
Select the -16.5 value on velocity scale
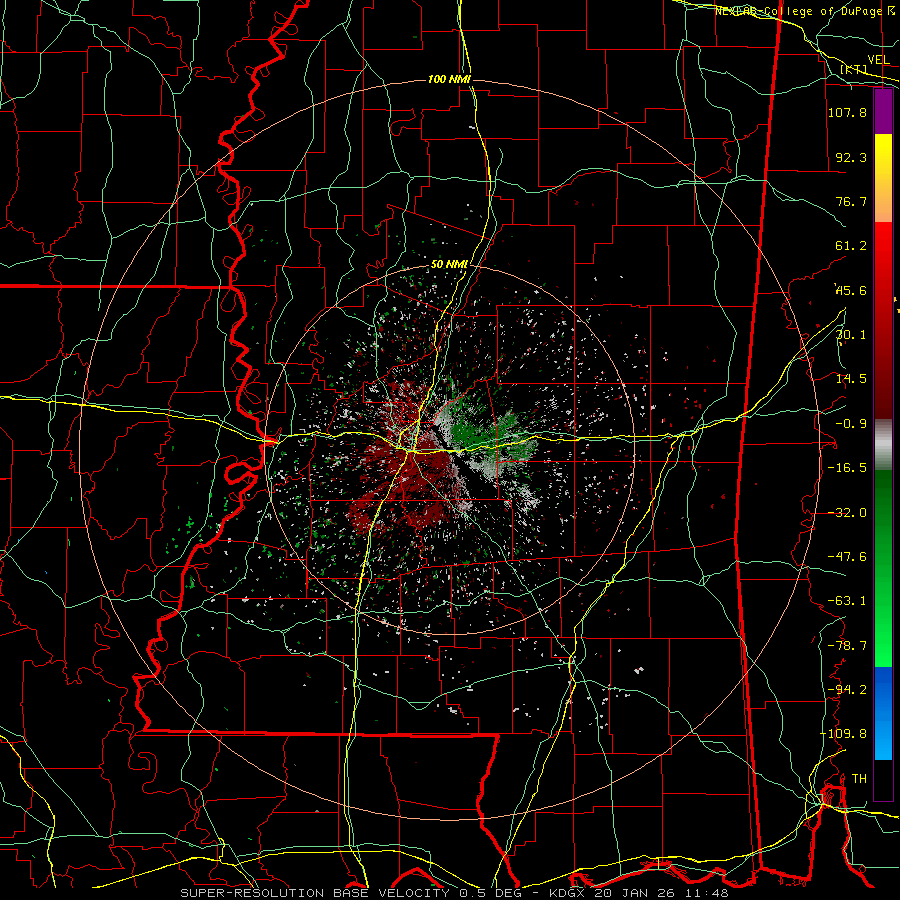click(x=847, y=468)
